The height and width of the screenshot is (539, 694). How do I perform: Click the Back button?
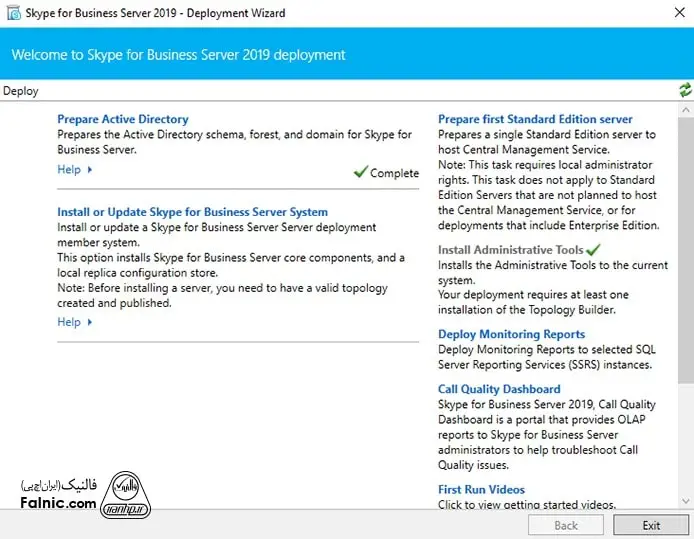566,525
